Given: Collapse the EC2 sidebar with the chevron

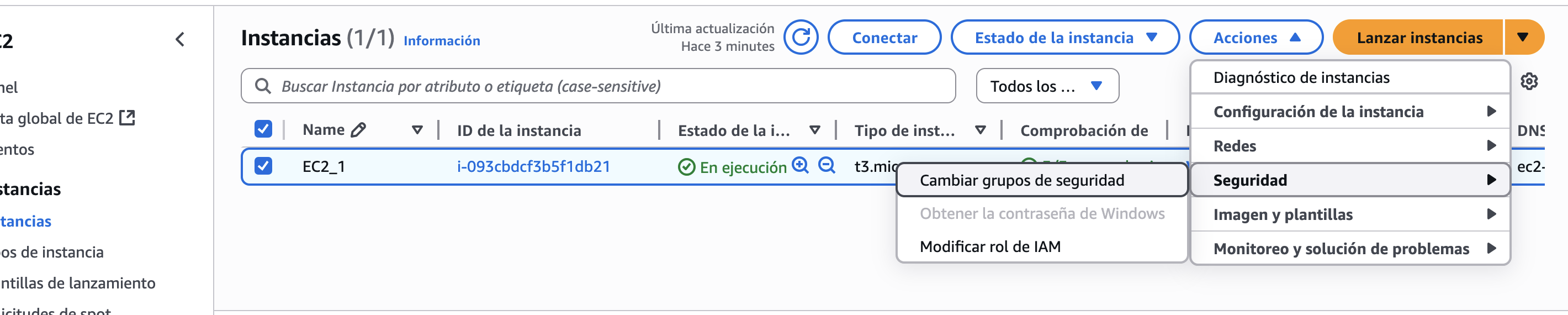Looking at the screenshot, I should tap(179, 40).
